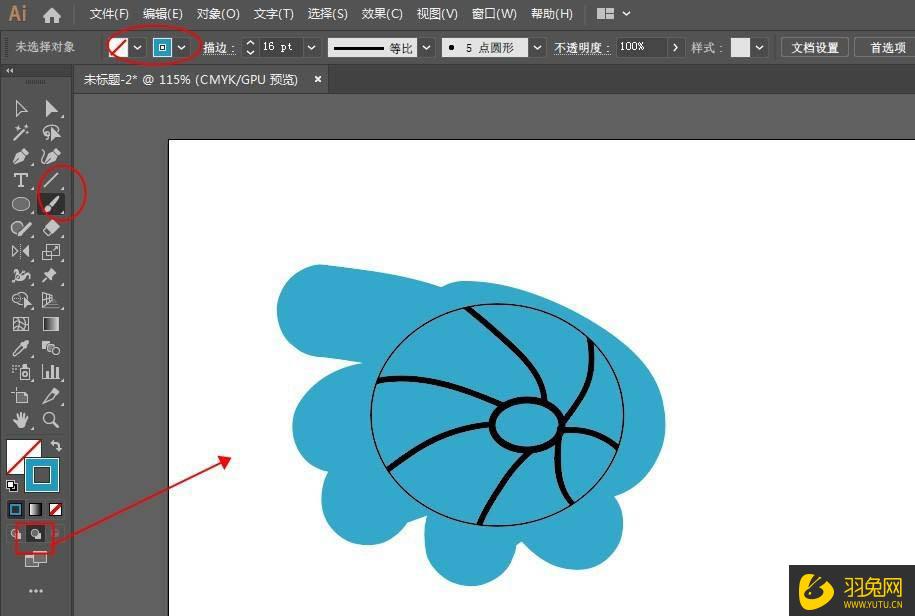Swap fill and stroke colors
This screenshot has height=616, width=915.
tap(56, 446)
